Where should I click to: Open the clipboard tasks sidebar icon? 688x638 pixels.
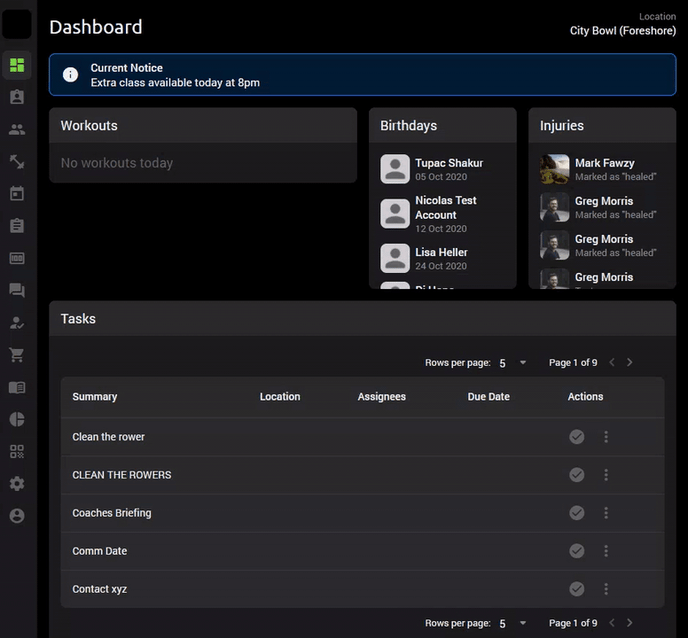[17, 226]
